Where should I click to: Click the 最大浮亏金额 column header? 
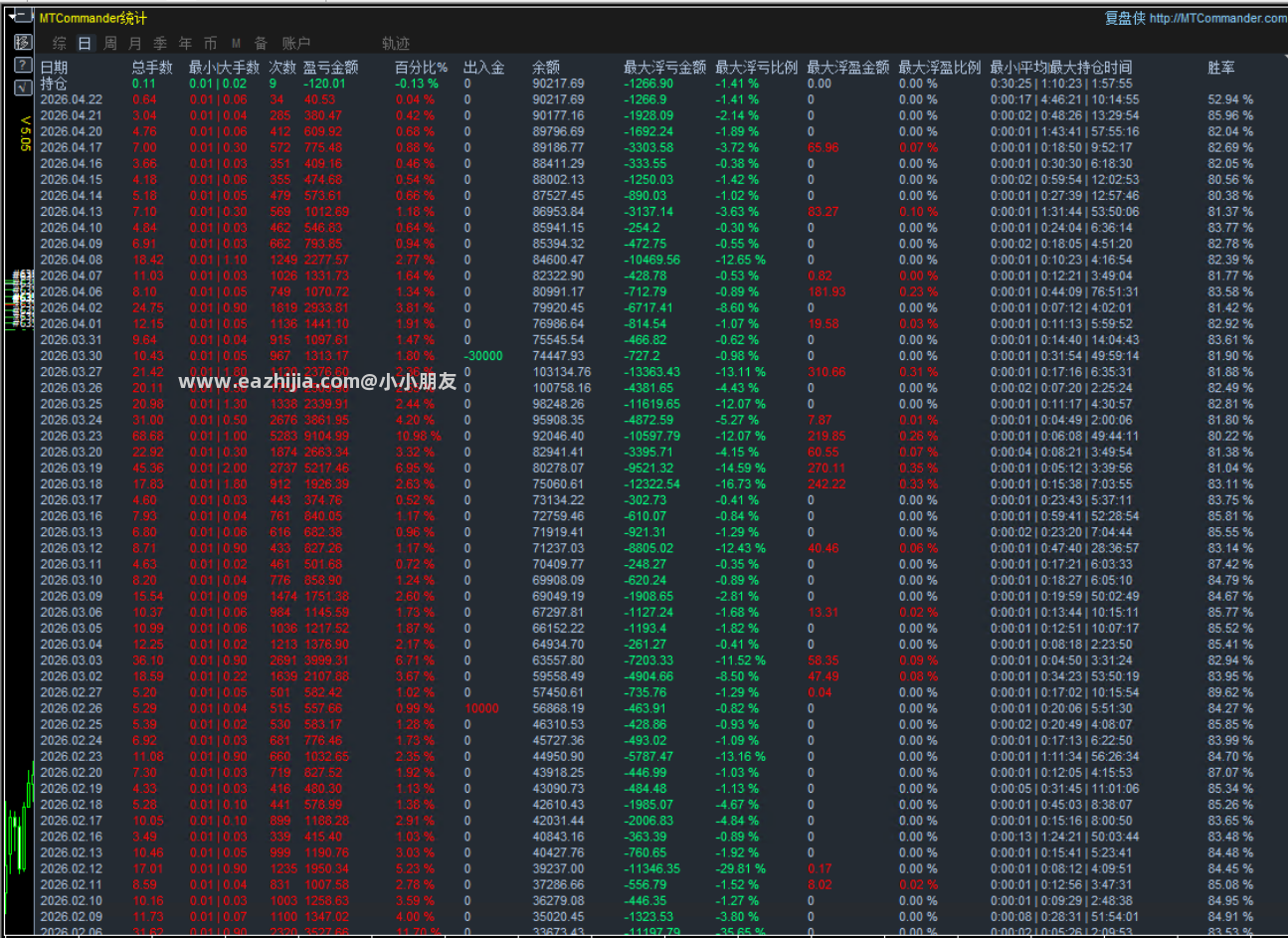(x=664, y=68)
